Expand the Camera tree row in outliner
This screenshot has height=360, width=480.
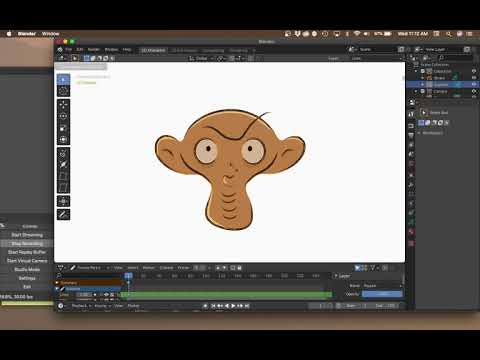416,91
